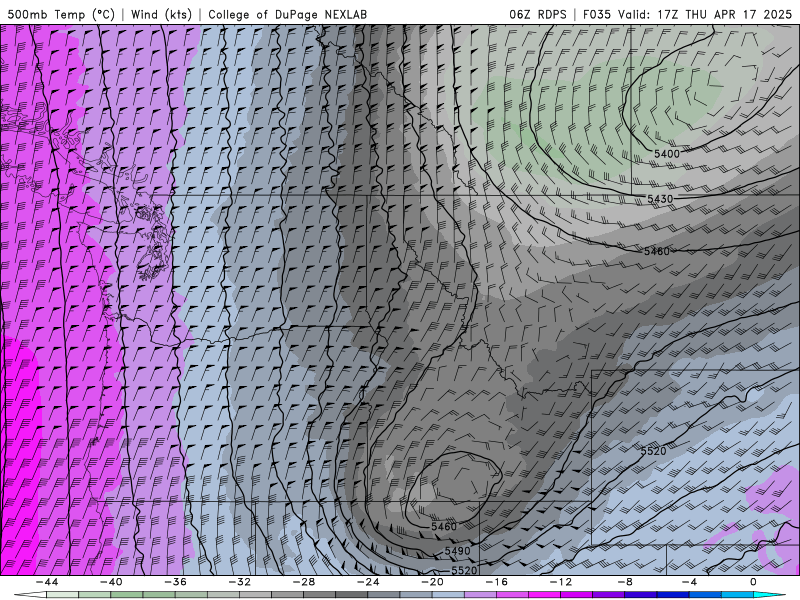
Task: Click the "F035 Valid: 17Z THU APR 17 2025" text
Action: coord(687,14)
